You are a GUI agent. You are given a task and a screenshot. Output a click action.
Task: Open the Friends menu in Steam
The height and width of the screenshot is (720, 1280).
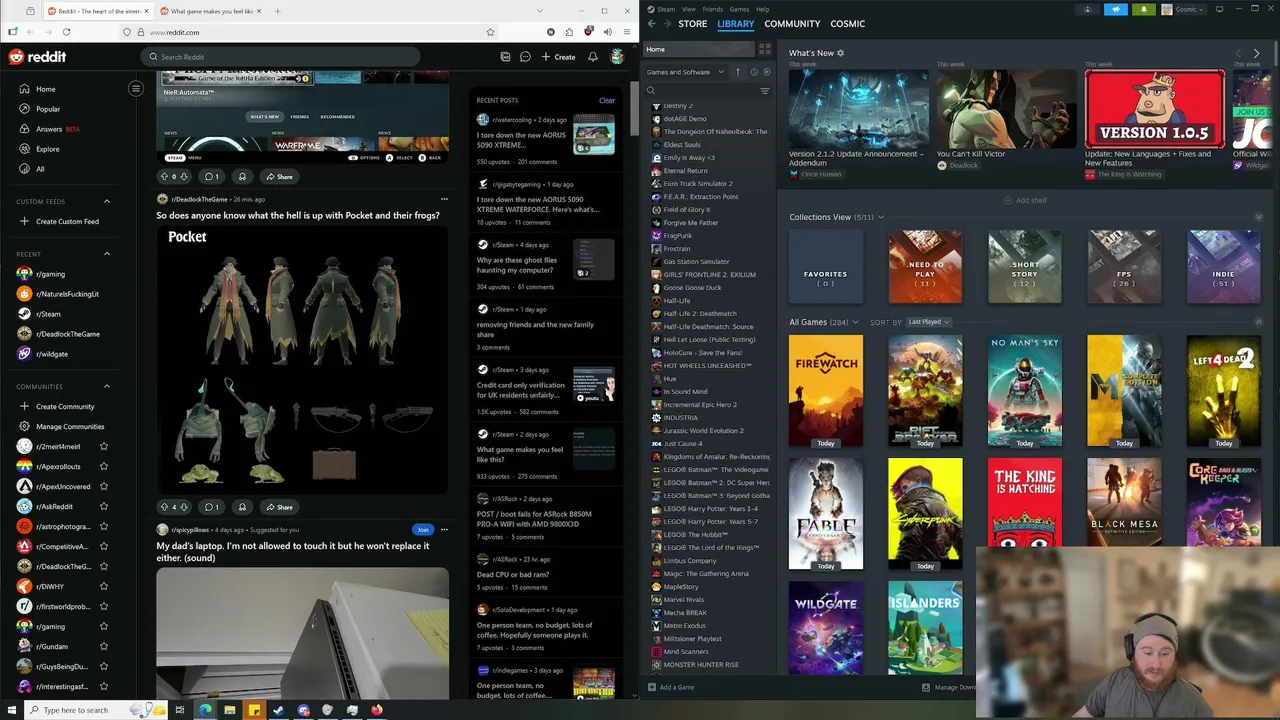713,9
